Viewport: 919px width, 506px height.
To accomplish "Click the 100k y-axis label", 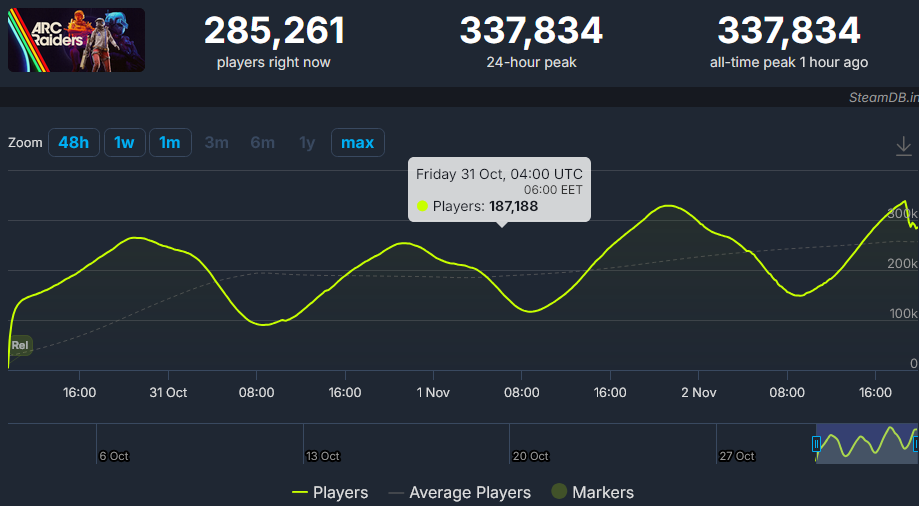I will (x=903, y=314).
